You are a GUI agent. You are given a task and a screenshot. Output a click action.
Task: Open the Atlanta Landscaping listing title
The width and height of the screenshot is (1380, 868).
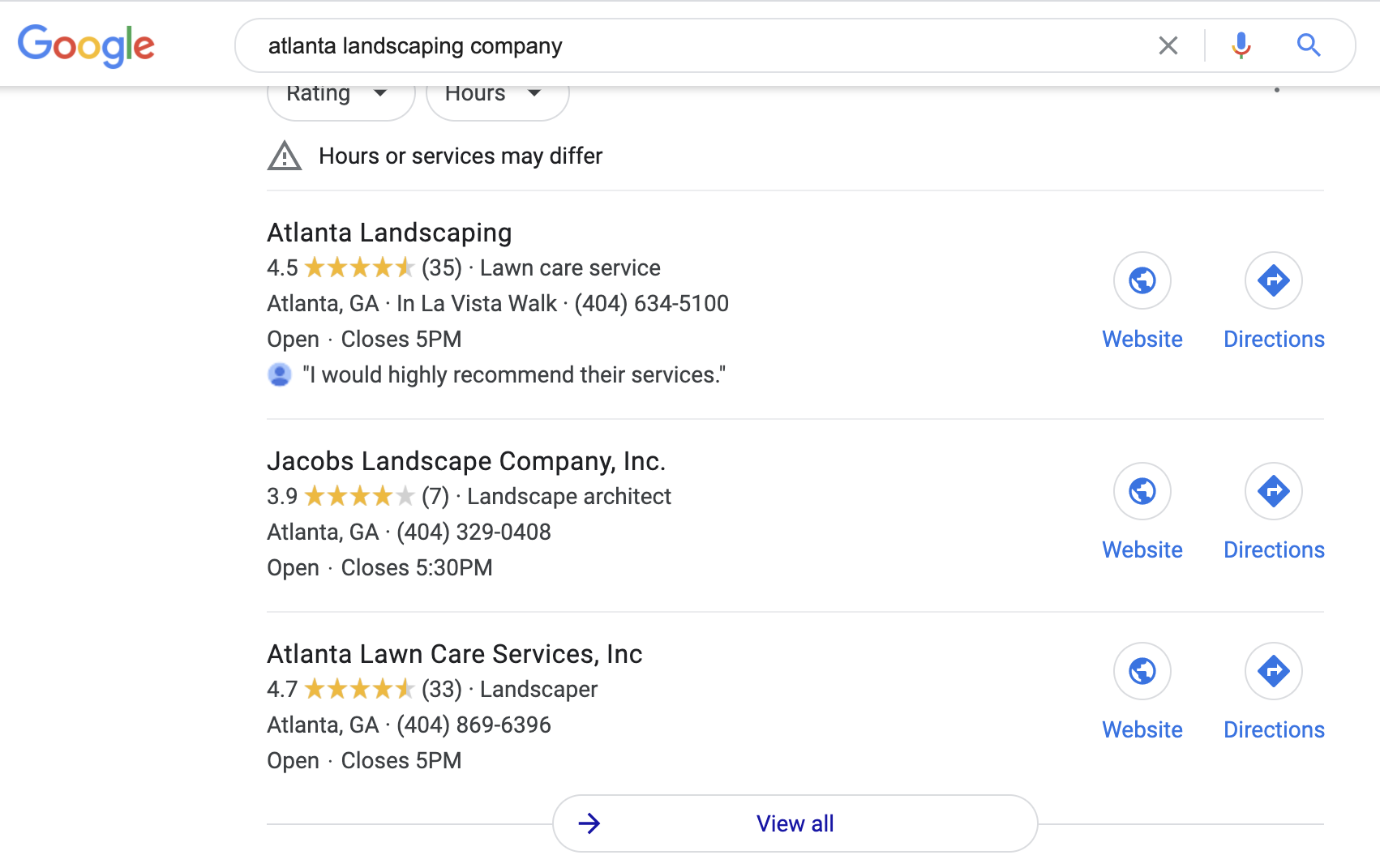pyautogui.click(x=389, y=233)
